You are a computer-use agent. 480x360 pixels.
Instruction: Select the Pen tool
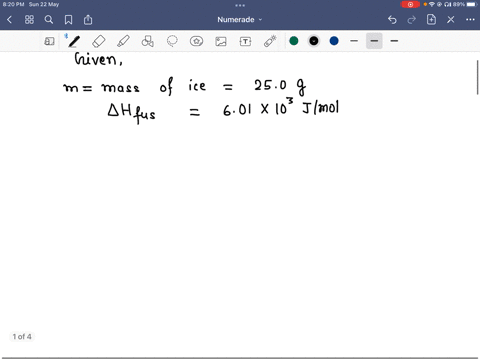pos(74,41)
